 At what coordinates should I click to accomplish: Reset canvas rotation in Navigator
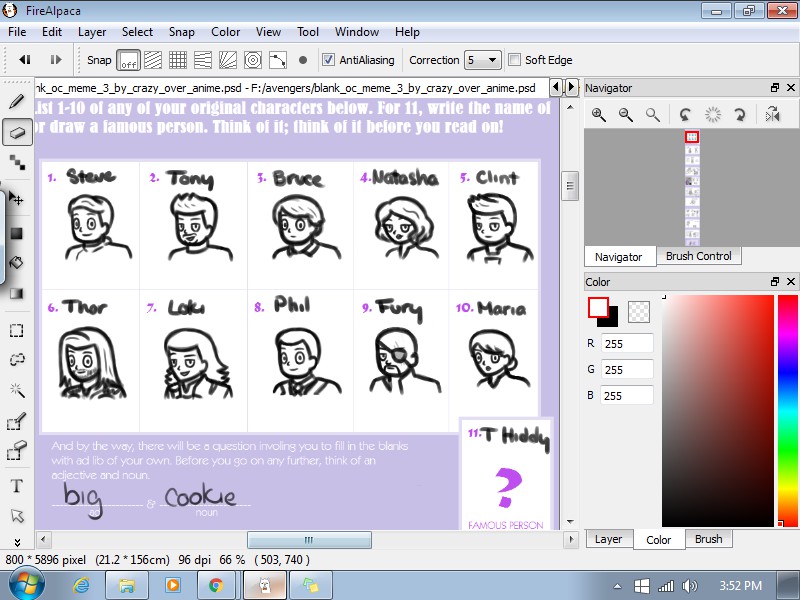click(x=713, y=114)
